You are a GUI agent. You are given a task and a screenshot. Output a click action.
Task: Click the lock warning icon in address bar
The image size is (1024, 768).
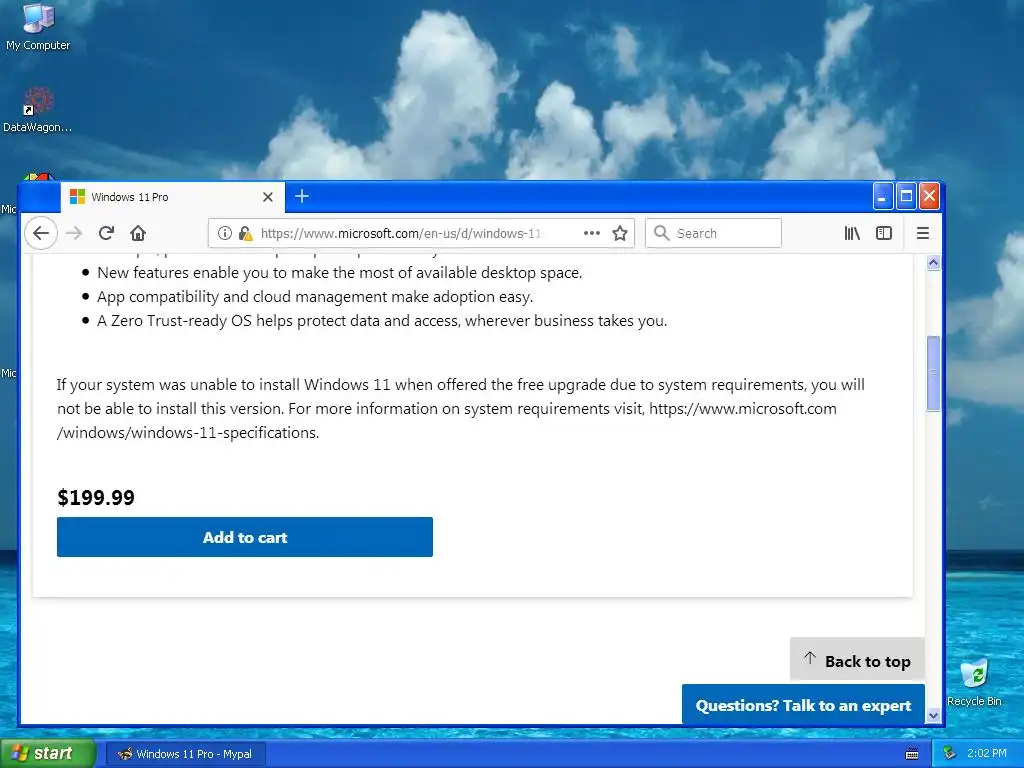(x=246, y=233)
